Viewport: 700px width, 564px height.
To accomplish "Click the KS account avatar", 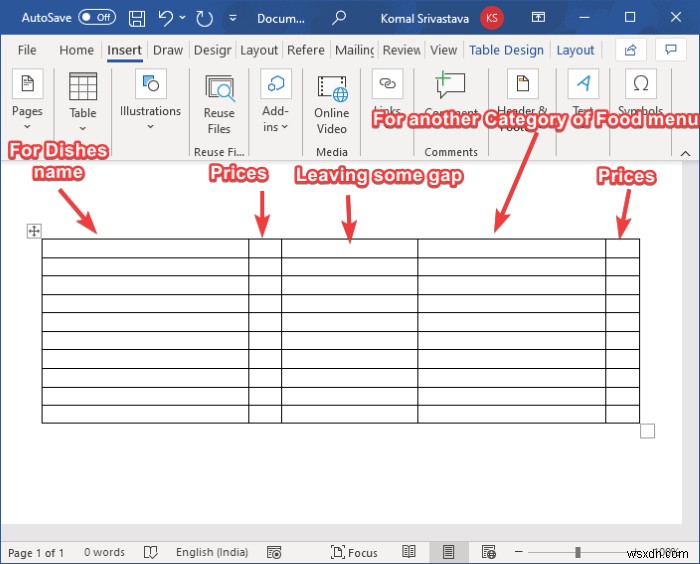I will click(492, 18).
